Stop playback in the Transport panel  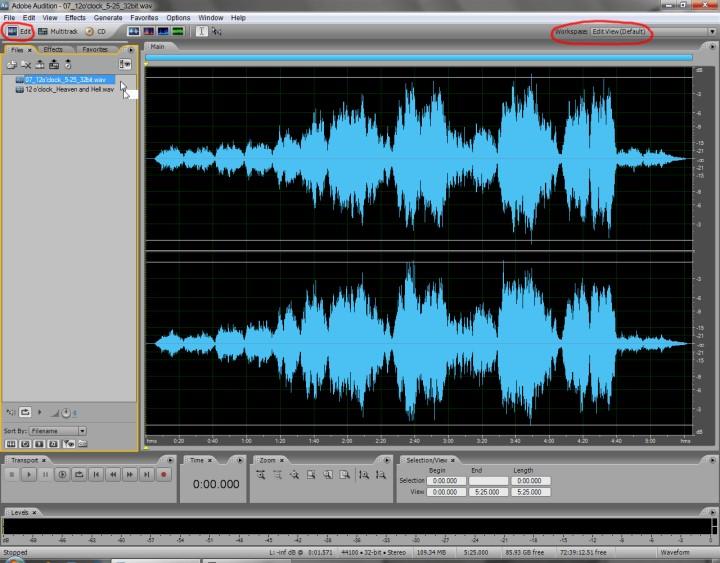12,474
